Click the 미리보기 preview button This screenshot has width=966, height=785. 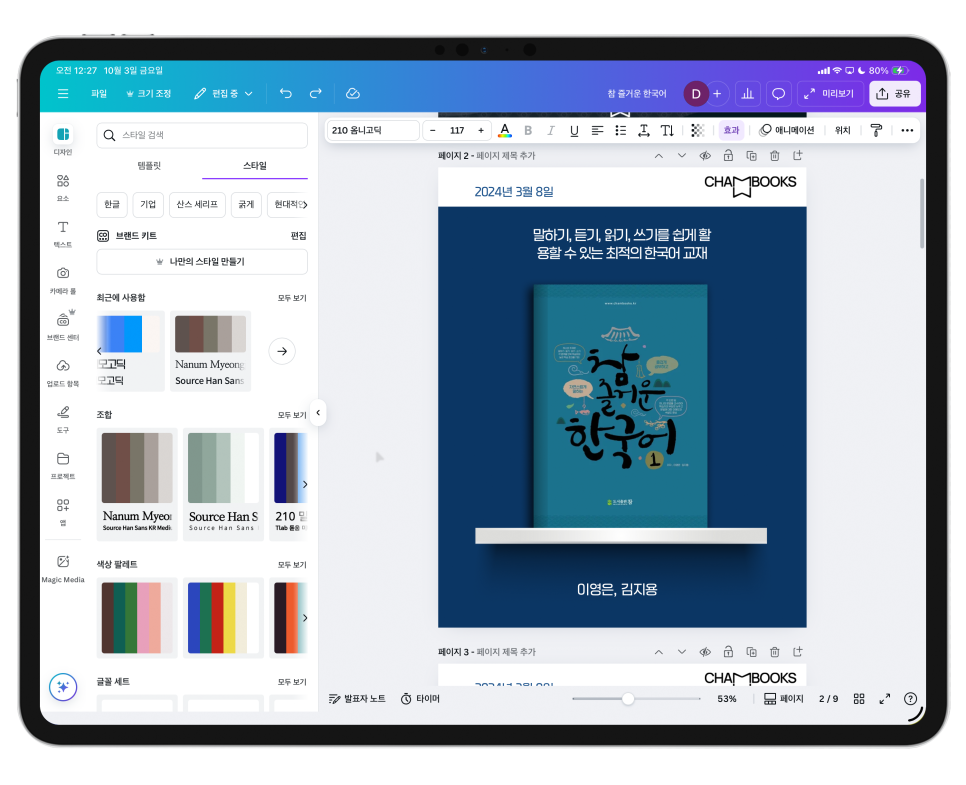click(829, 94)
